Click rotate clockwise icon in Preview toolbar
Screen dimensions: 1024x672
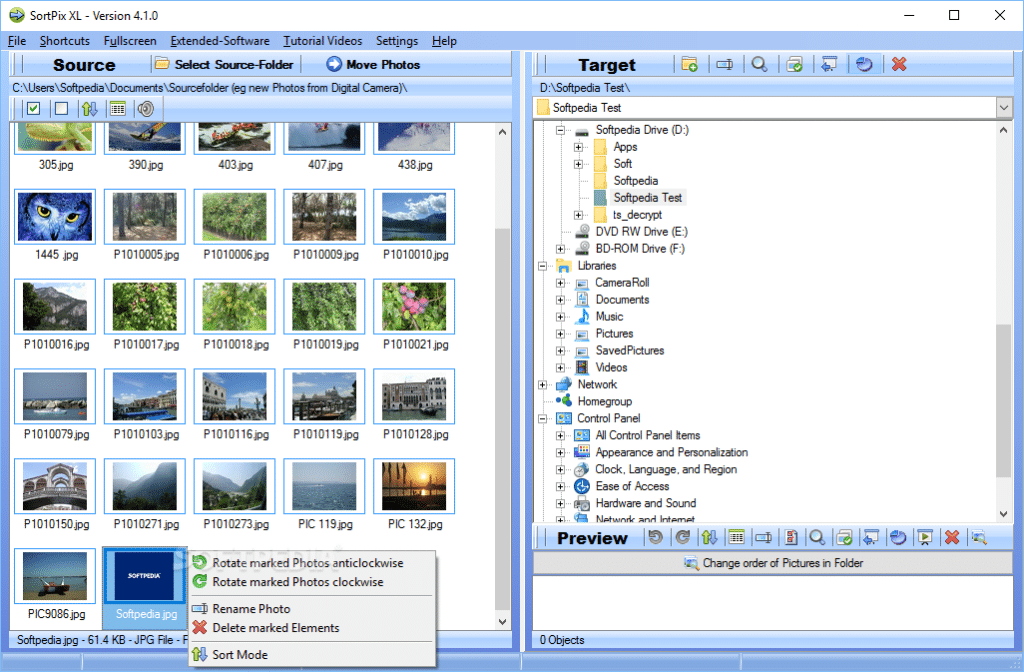click(x=682, y=537)
